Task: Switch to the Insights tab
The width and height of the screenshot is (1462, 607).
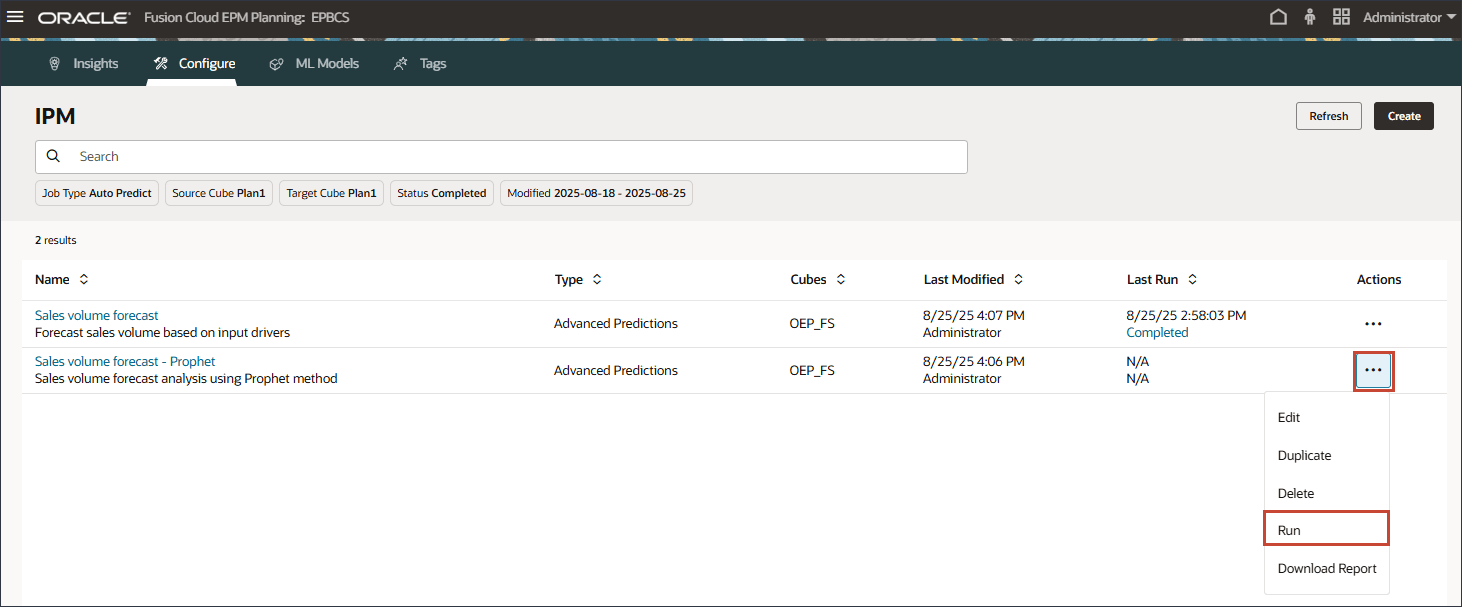Action: point(84,63)
